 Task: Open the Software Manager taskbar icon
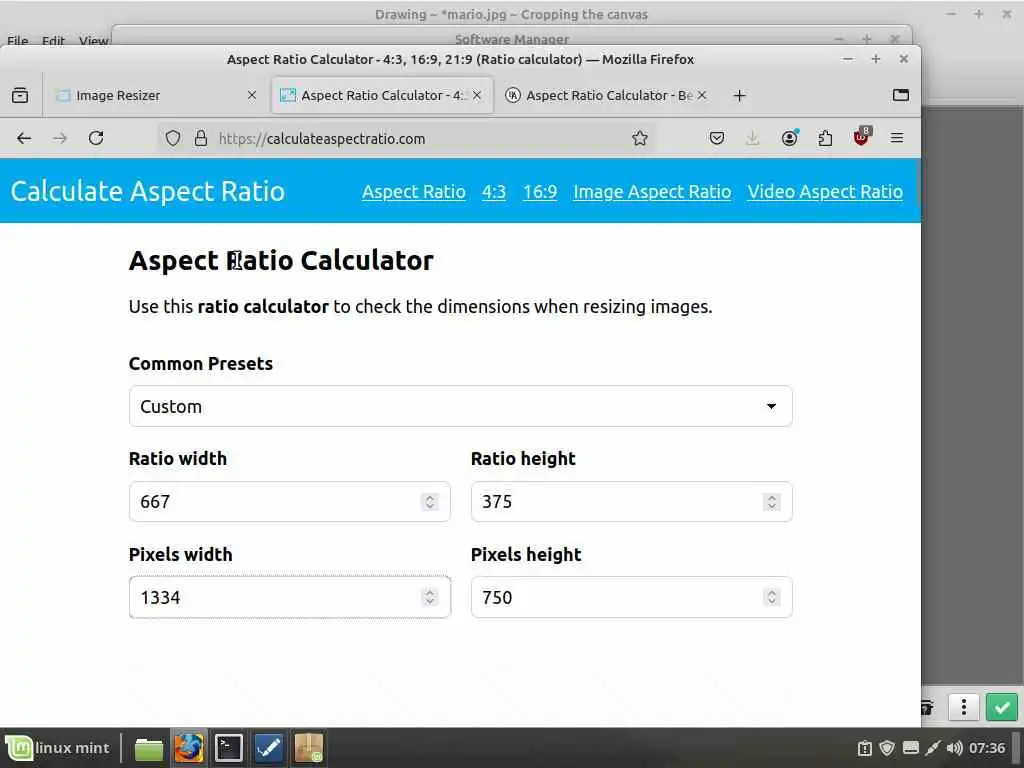(x=309, y=748)
